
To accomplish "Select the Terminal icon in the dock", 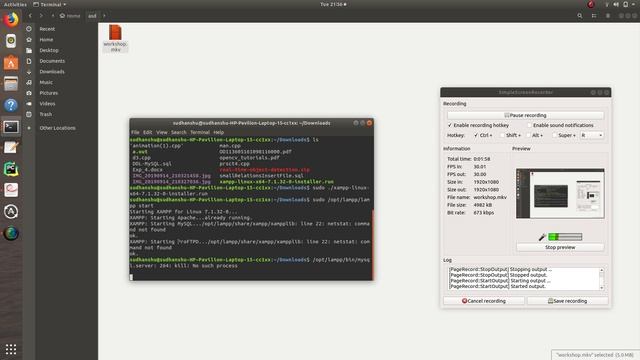I will click(11, 127).
